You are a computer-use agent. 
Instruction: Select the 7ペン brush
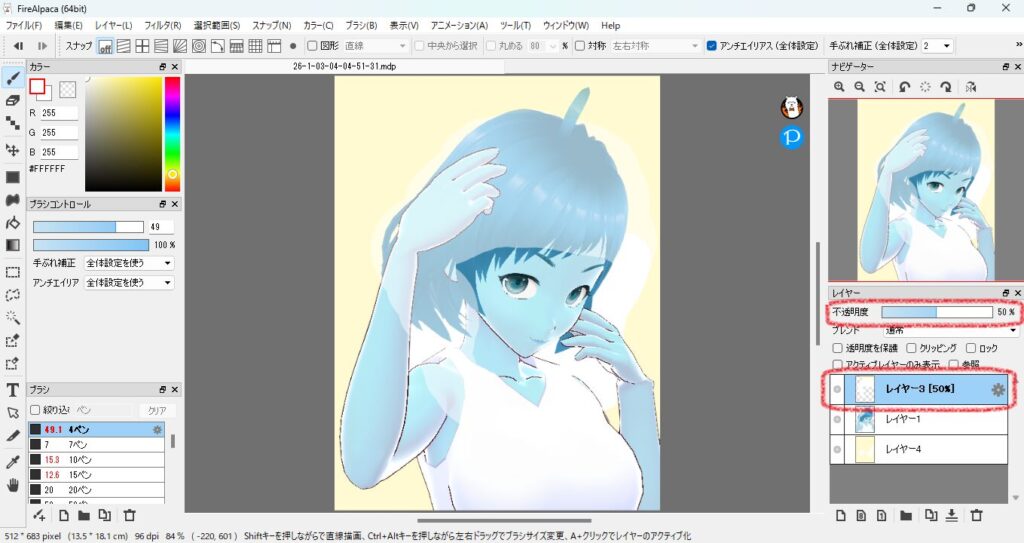[96, 444]
